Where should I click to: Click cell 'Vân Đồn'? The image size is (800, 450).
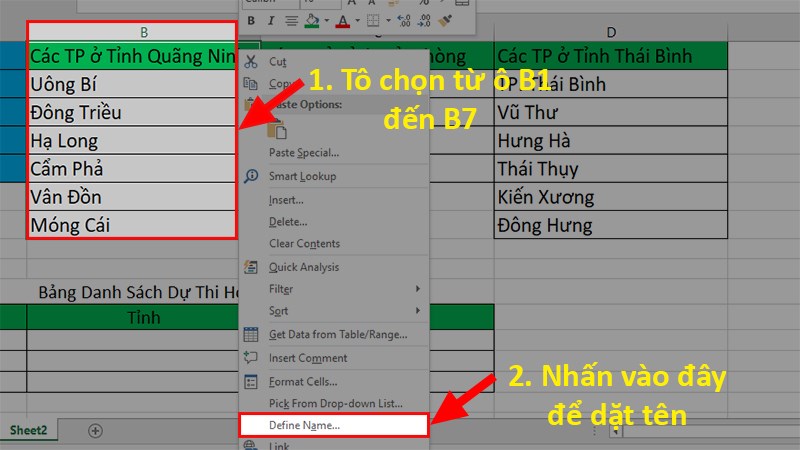point(132,196)
